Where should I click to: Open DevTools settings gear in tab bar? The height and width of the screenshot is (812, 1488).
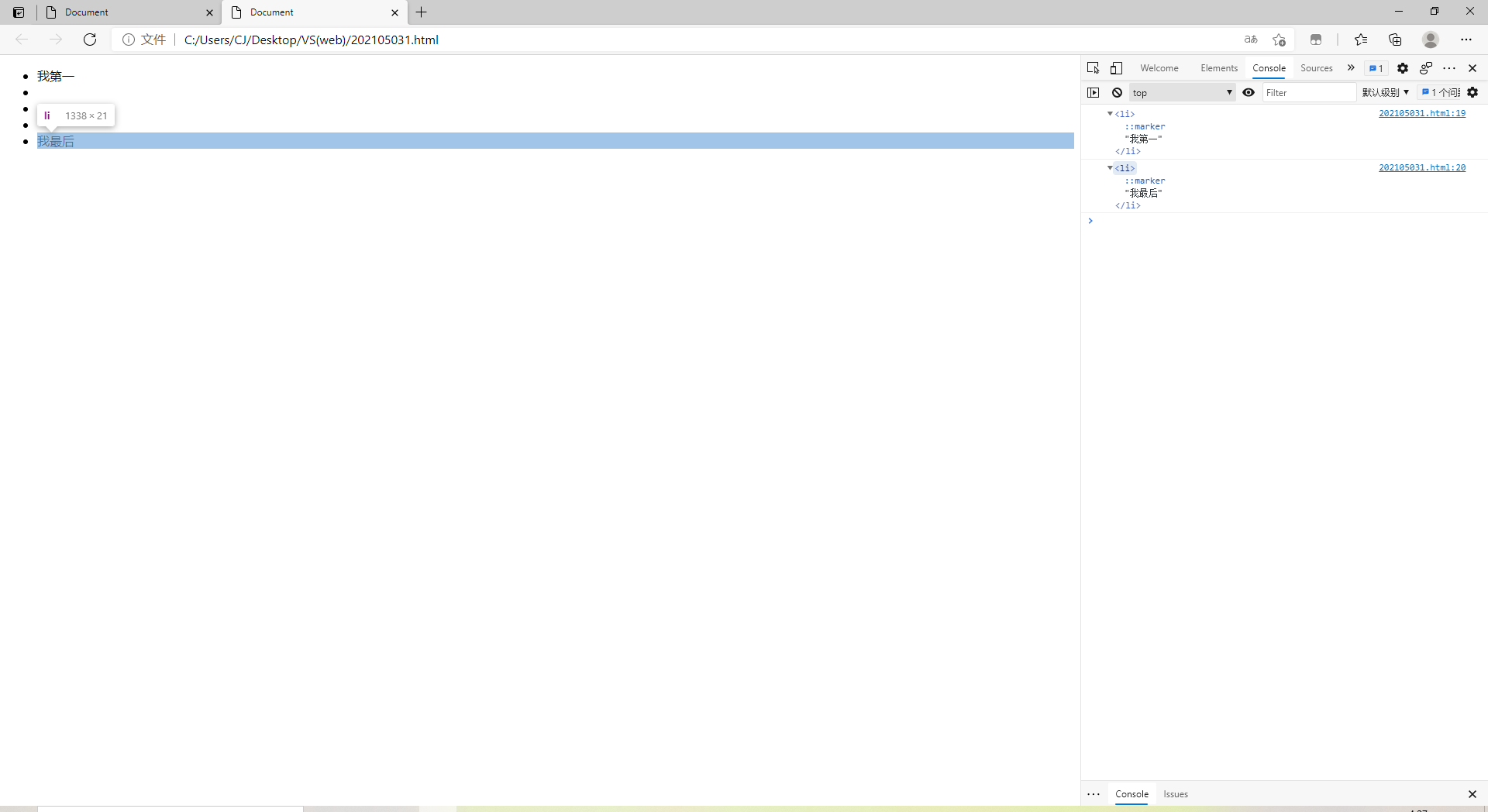[1403, 68]
